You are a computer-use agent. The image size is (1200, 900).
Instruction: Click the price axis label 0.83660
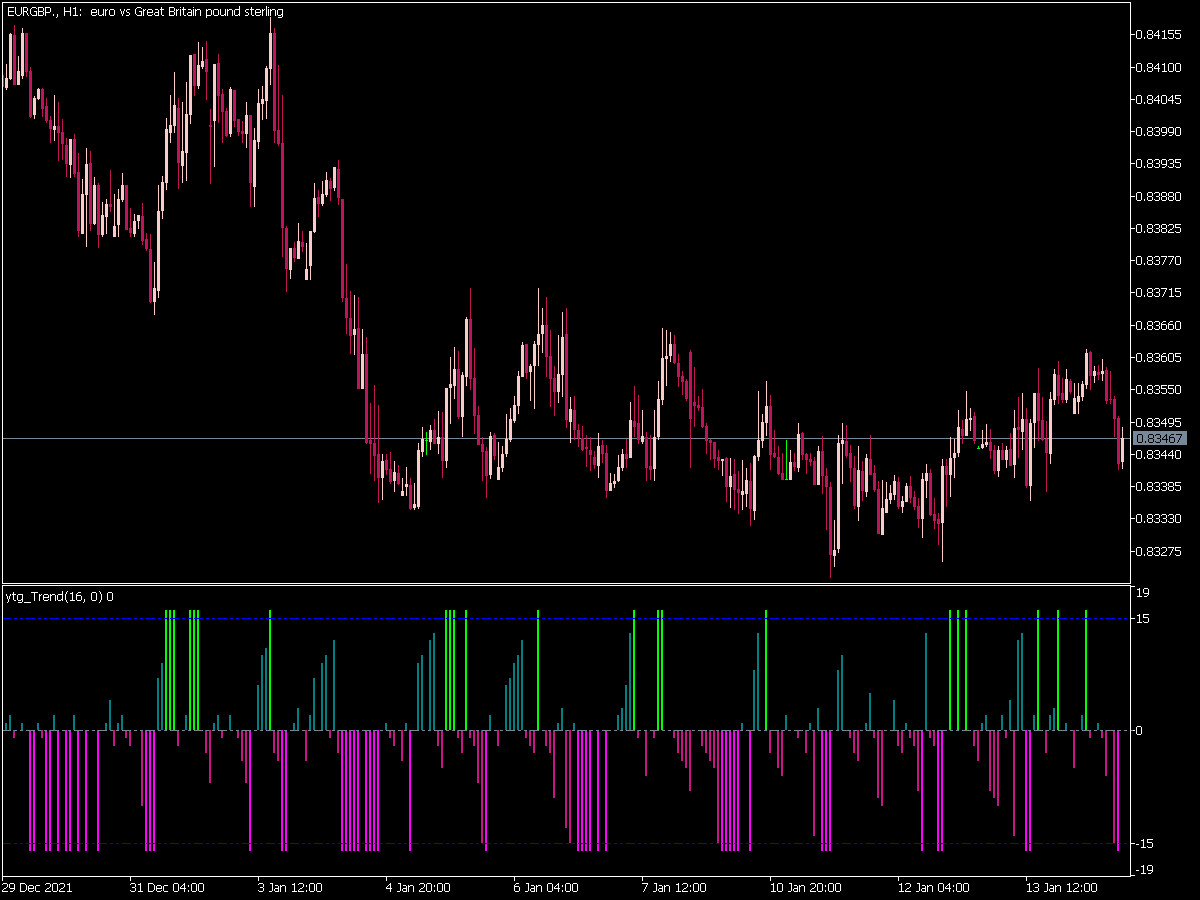(1159, 325)
